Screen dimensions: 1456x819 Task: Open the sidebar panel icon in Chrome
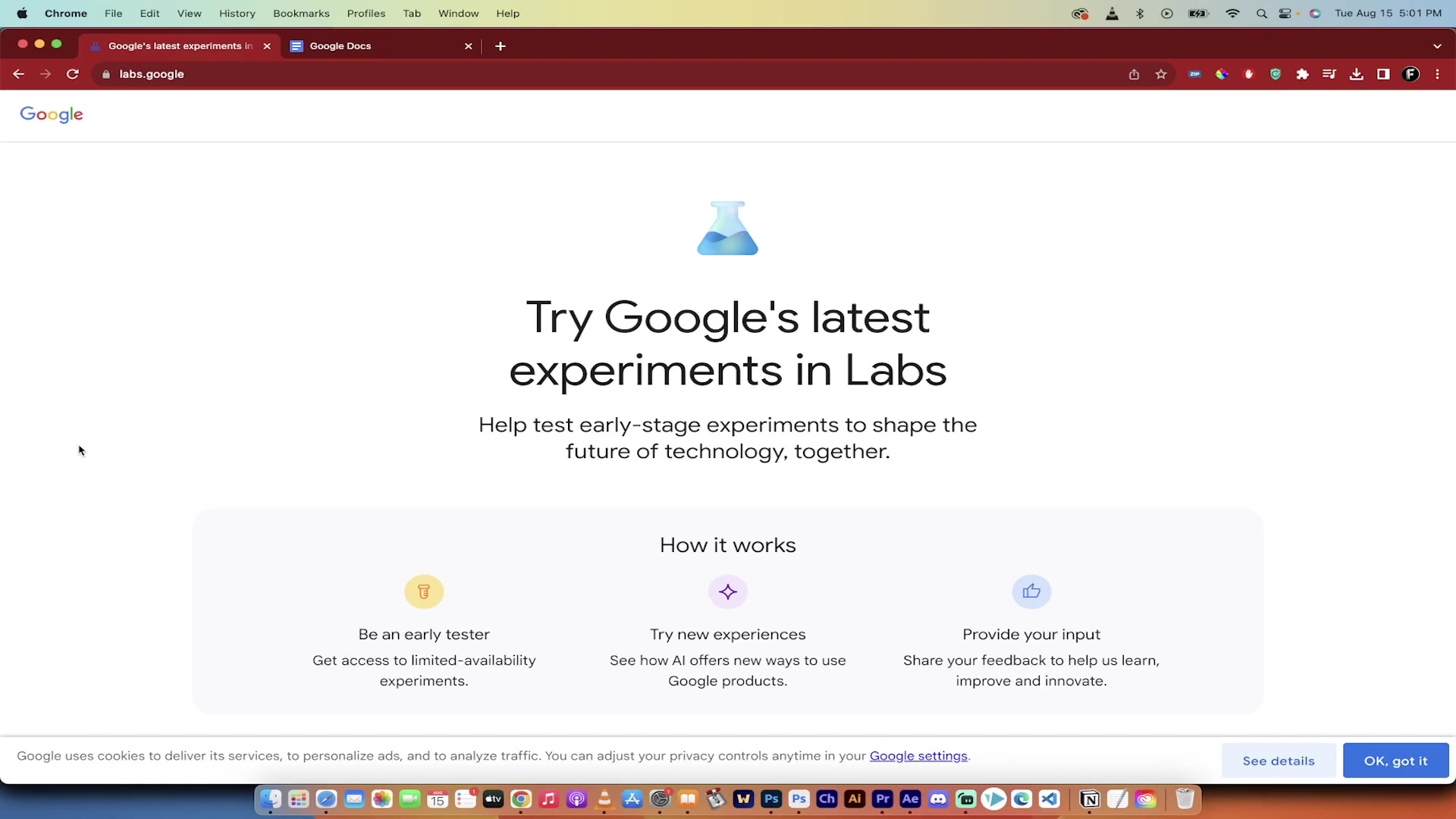(x=1382, y=74)
